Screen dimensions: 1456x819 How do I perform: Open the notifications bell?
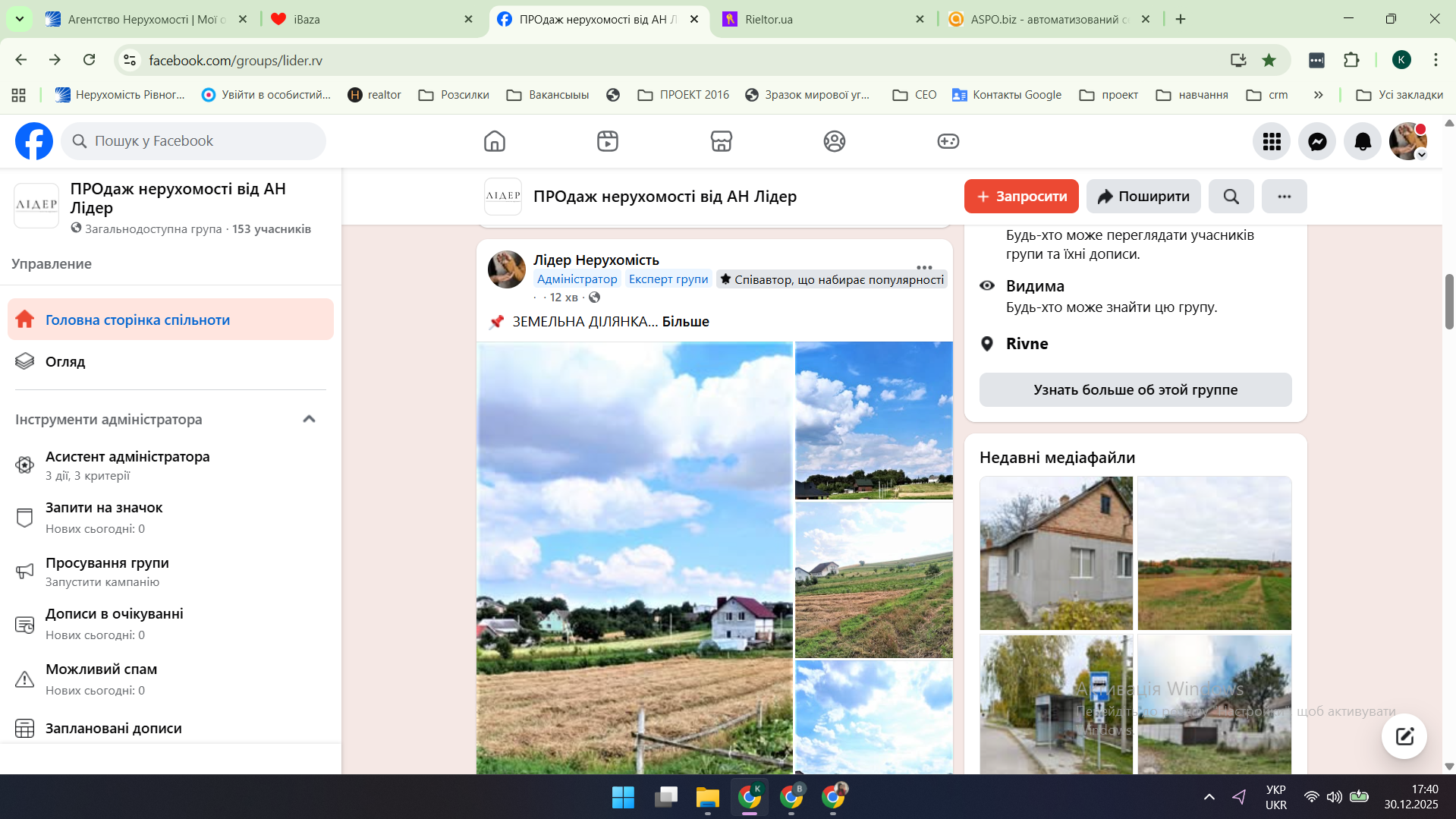1363,141
